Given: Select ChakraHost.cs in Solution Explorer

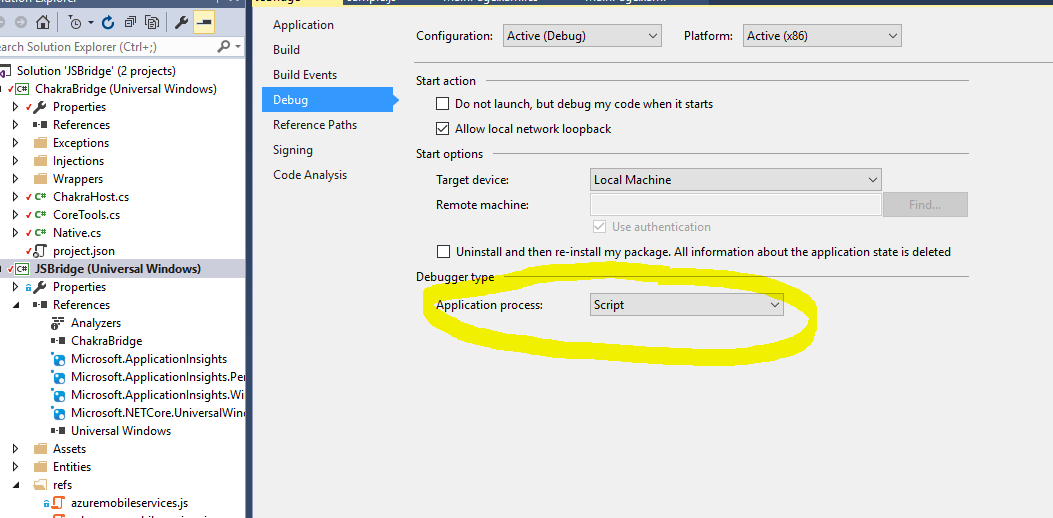Looking at the screenshot, I should 91,197.
